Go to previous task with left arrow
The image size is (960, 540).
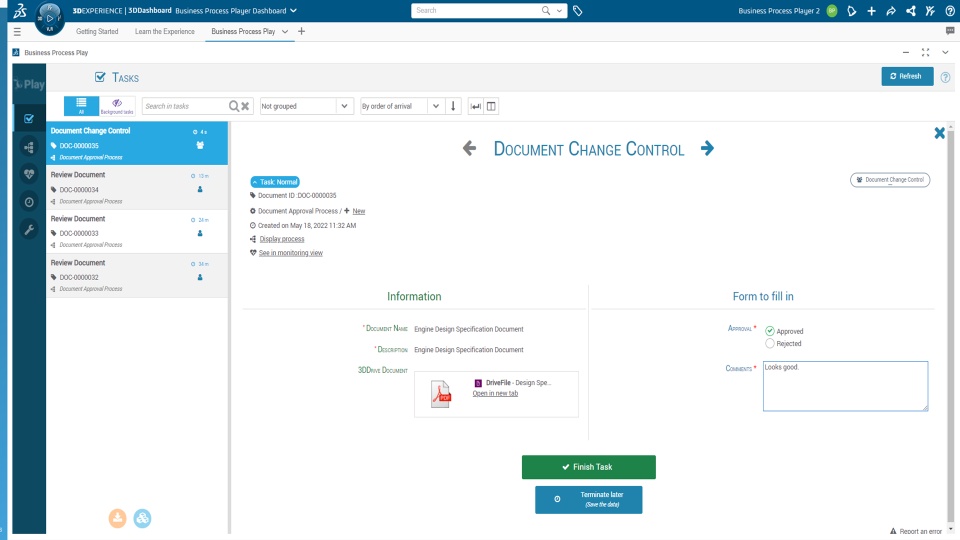pos(470,148)
